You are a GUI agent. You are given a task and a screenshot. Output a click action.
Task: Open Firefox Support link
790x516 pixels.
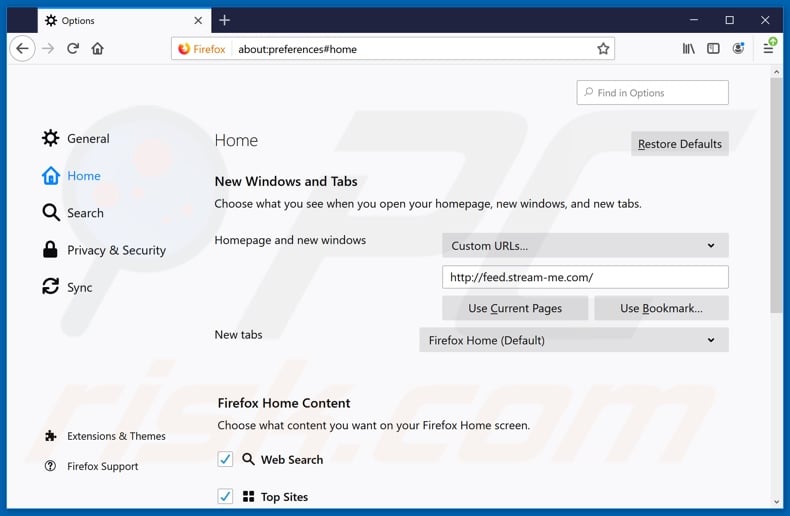click(x=91, y=466)
